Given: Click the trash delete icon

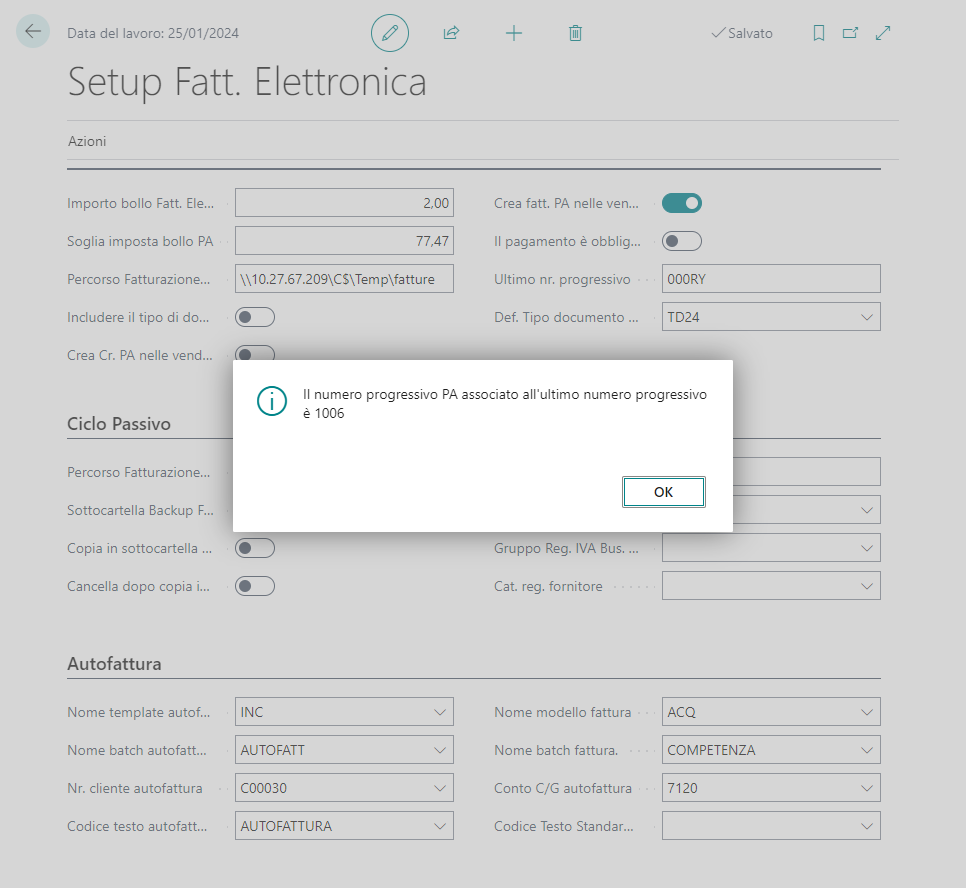Looking at the screenshot, I should coord(575,33).
